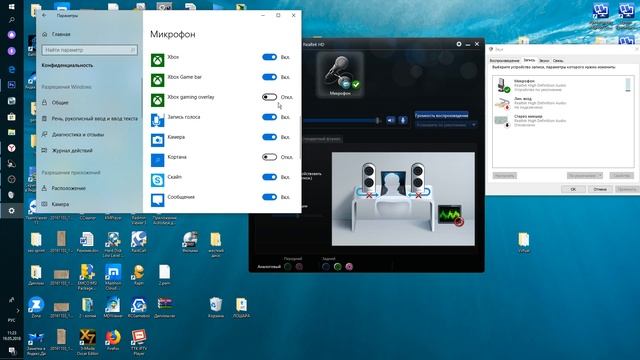Turn off microphone access for Xbox
Screen dimensions: 640x360
click(x=269, y=57)
